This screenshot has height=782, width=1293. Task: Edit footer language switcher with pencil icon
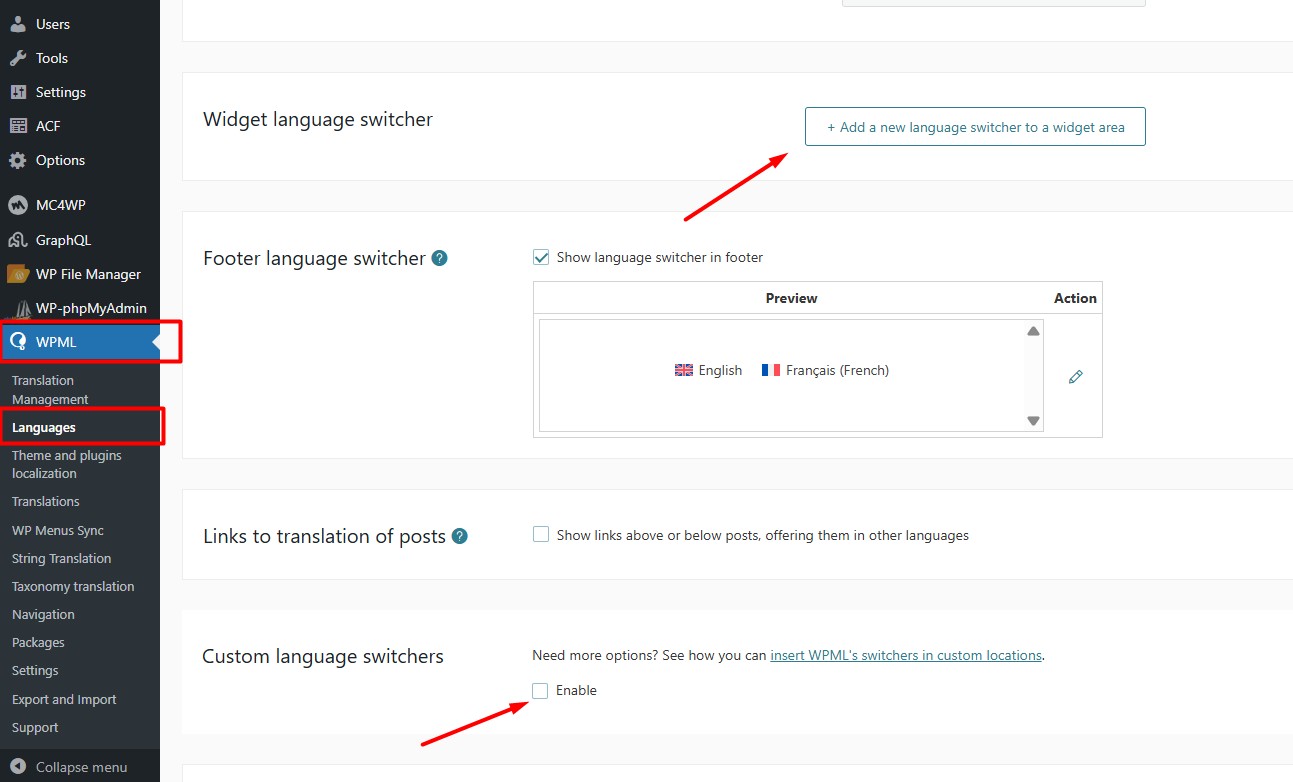click(x=1076, y=377)
